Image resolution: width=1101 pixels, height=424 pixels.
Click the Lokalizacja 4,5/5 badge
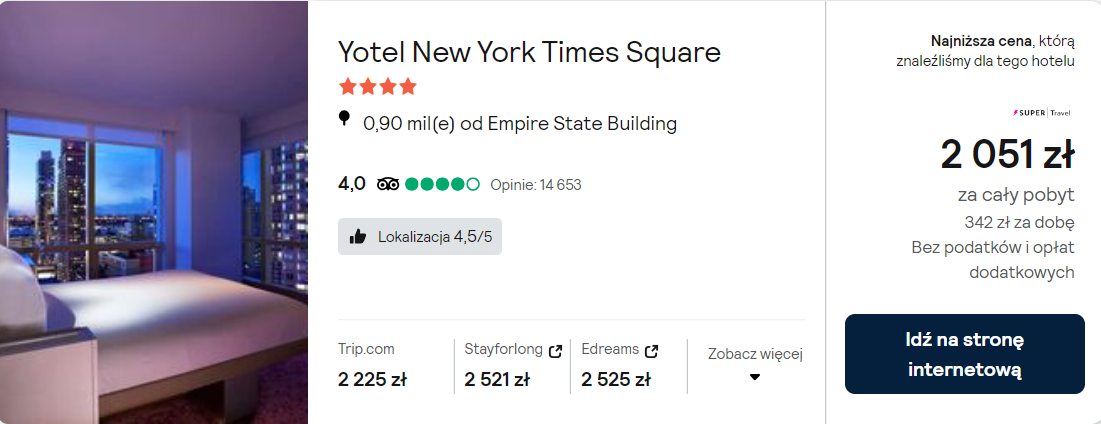[x=420, y=237]
